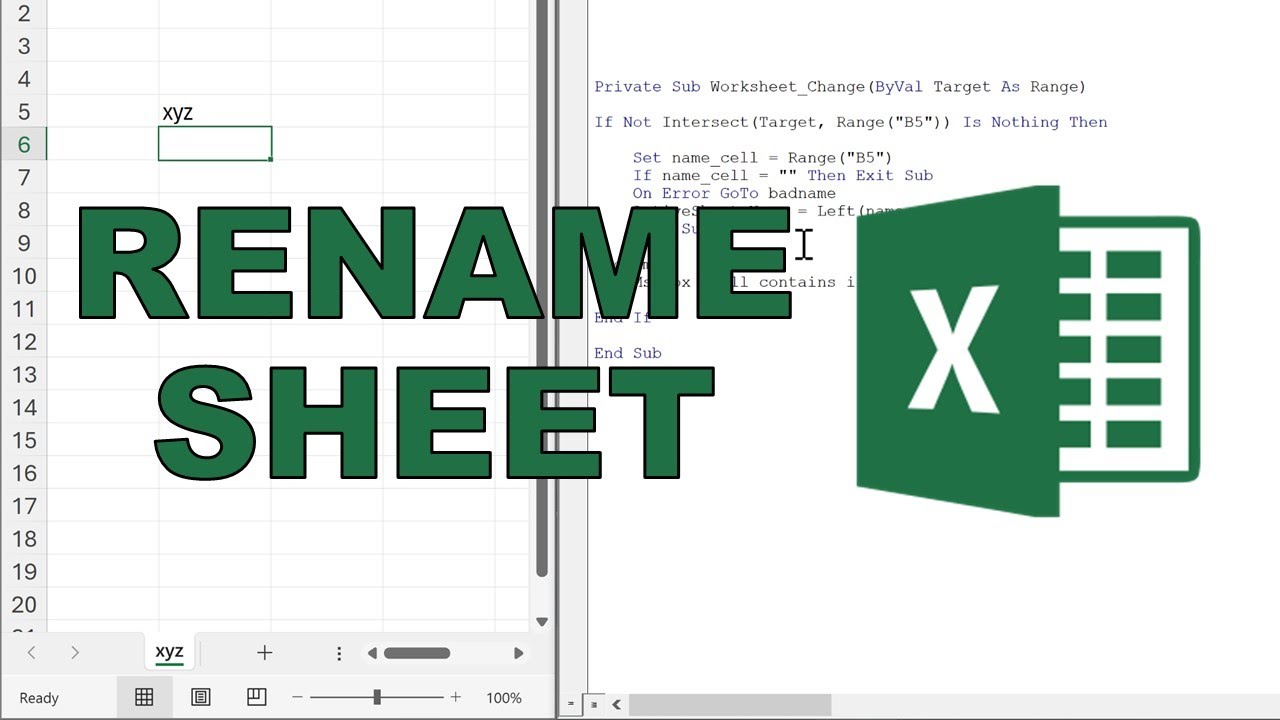This screenshot has height=720, width=1280.
Task: Select row 2 header
Action: 24,14
